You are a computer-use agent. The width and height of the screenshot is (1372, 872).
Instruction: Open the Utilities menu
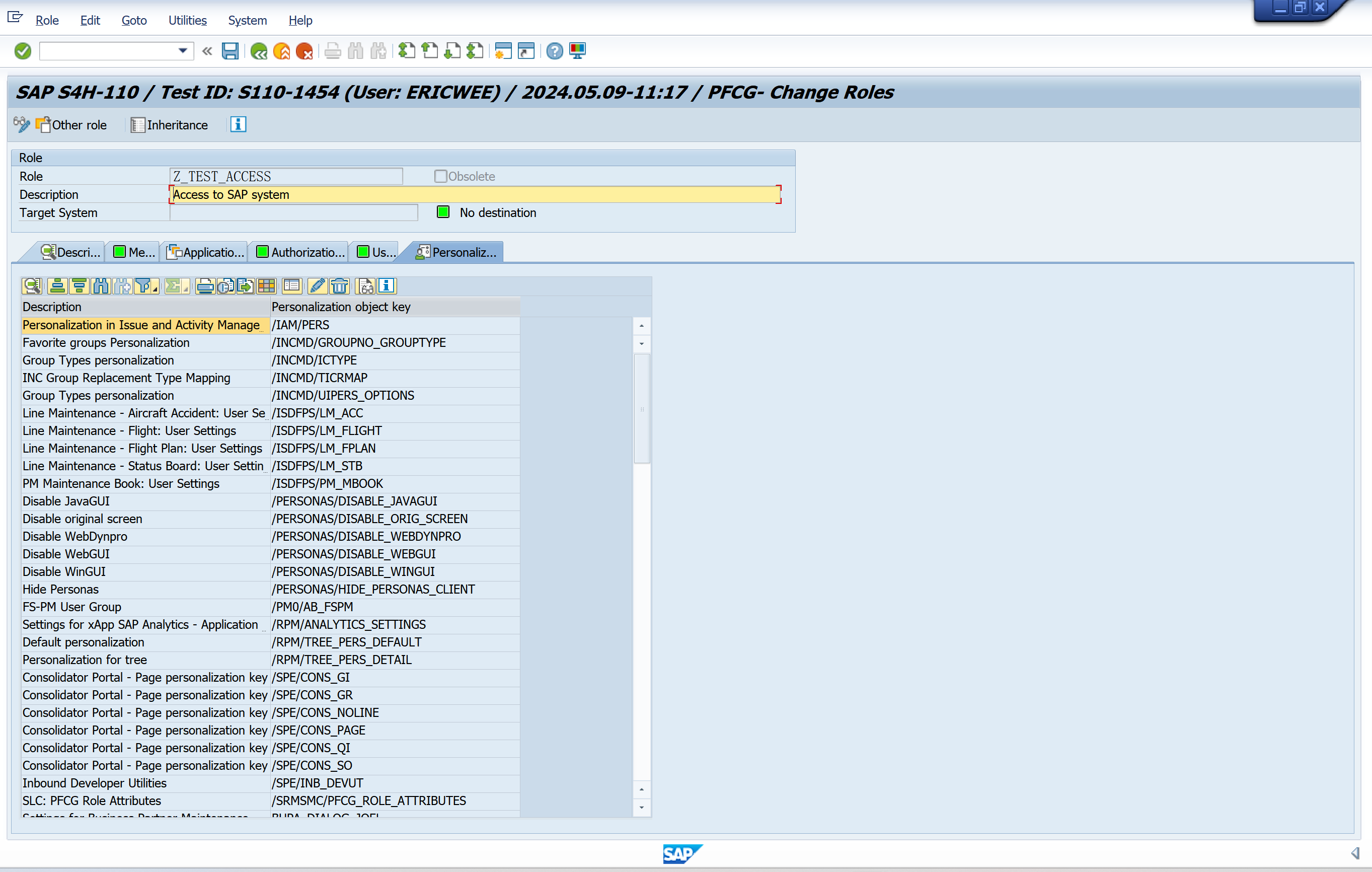pos(187,21)
